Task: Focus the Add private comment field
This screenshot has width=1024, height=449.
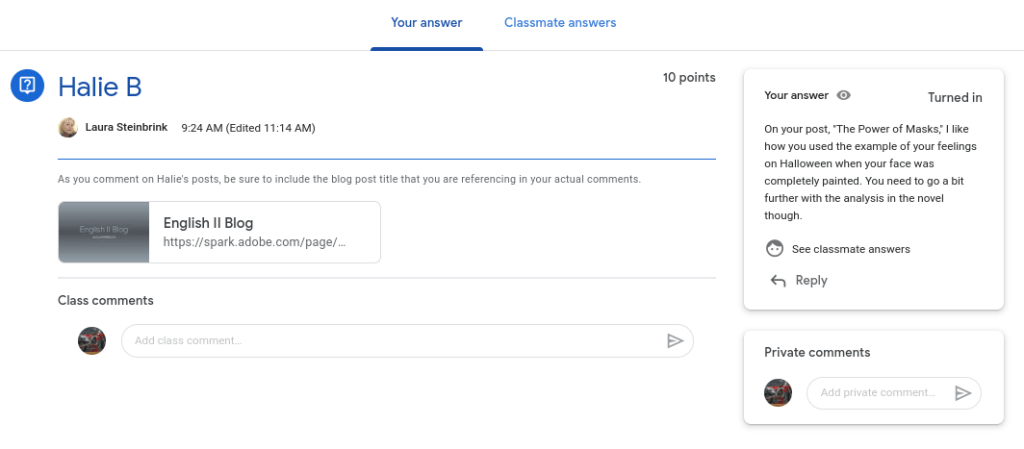Action: point(878,393)
